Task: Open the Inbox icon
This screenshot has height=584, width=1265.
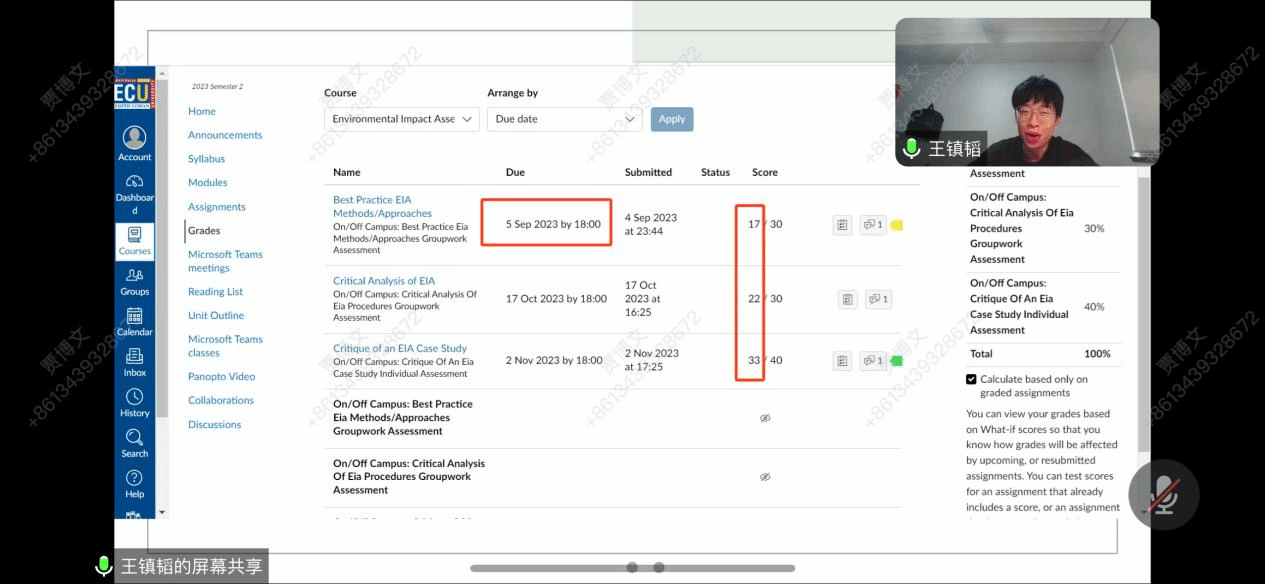Action: coord(134,362)
